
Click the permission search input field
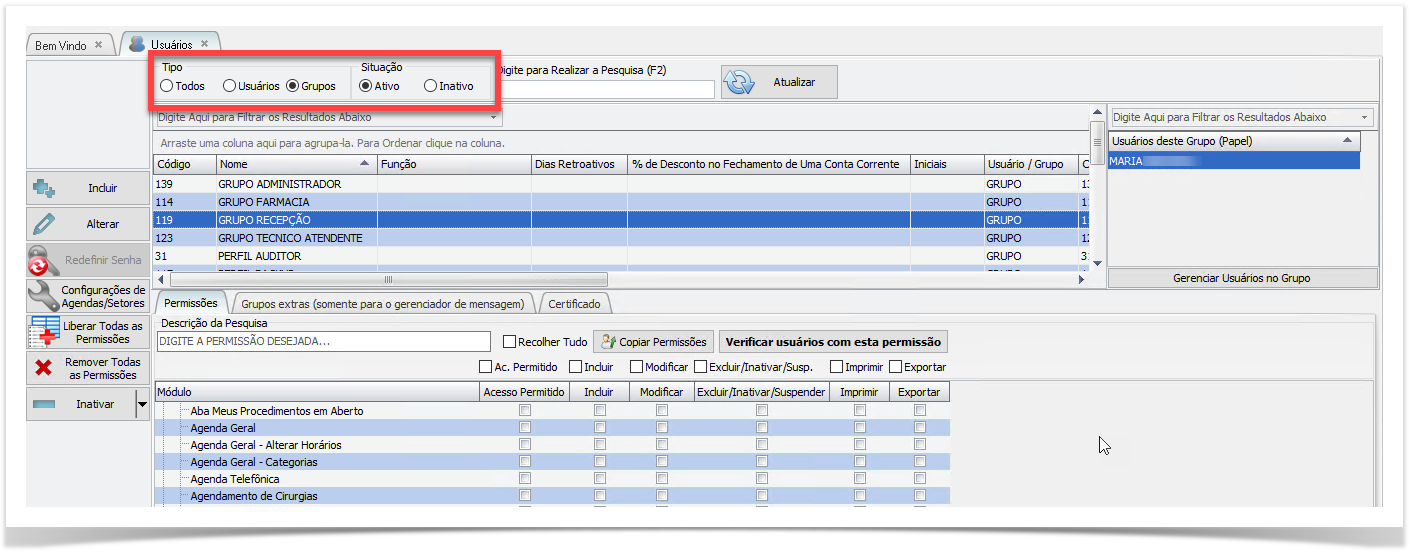(x=323, y=342)
